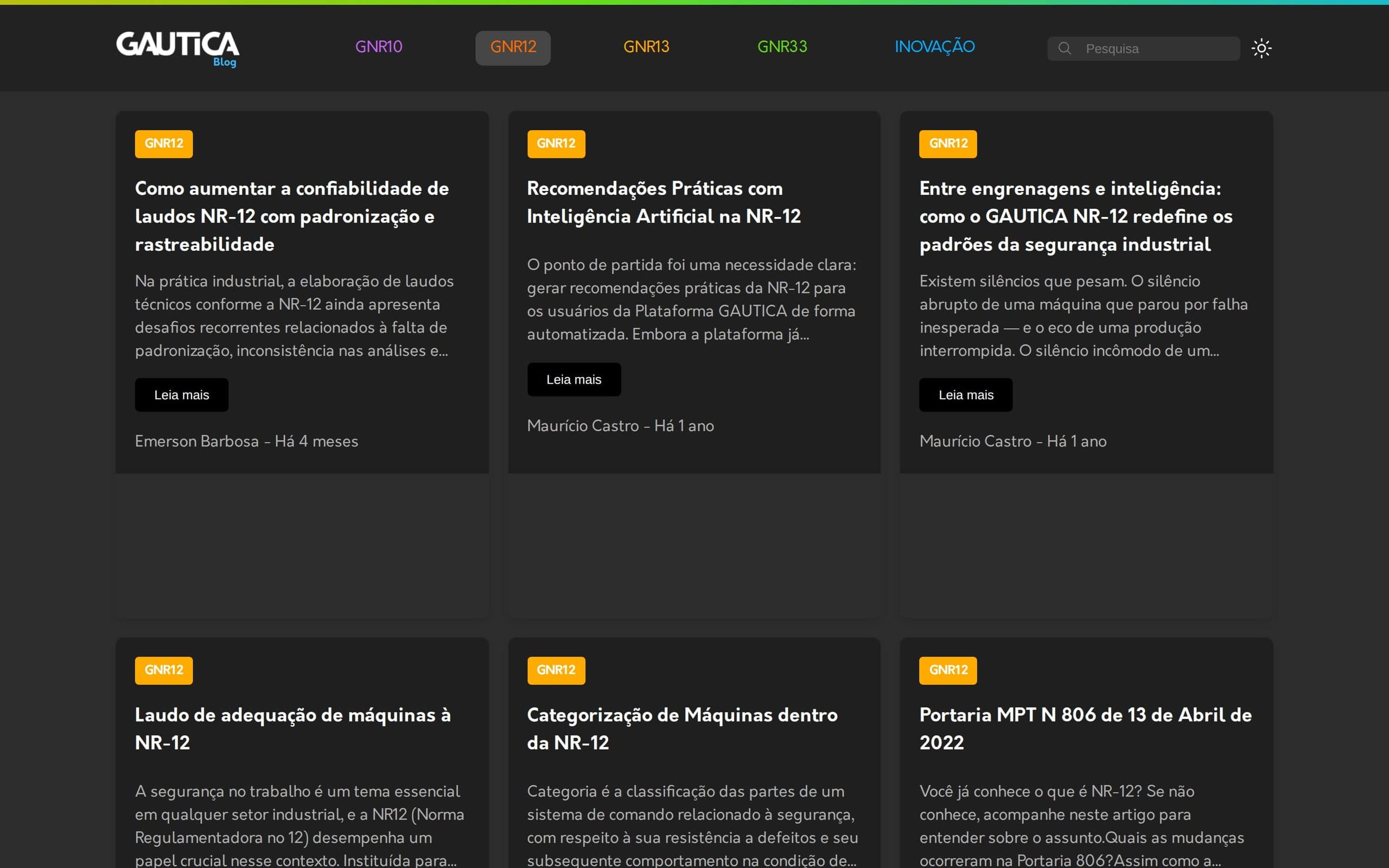Open the GNR10 category tab

[378, 47]
